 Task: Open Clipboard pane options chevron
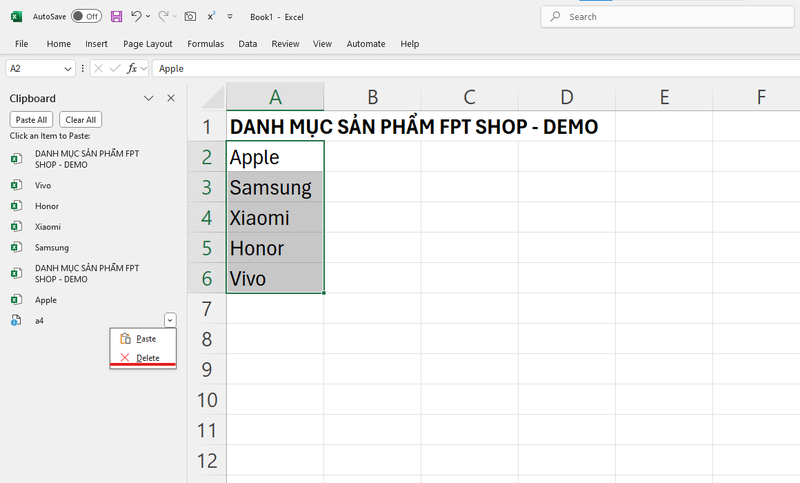click(x=148, y=98)
